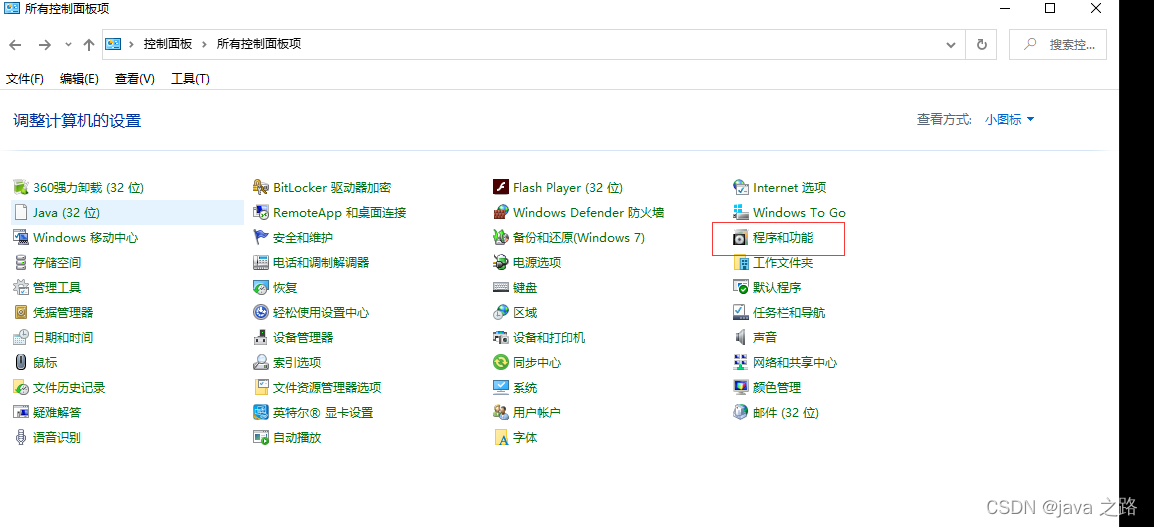The width and height of the screenshot is (1154, 527).
Task: Click the 区域 globe icon
Action: 501,313
